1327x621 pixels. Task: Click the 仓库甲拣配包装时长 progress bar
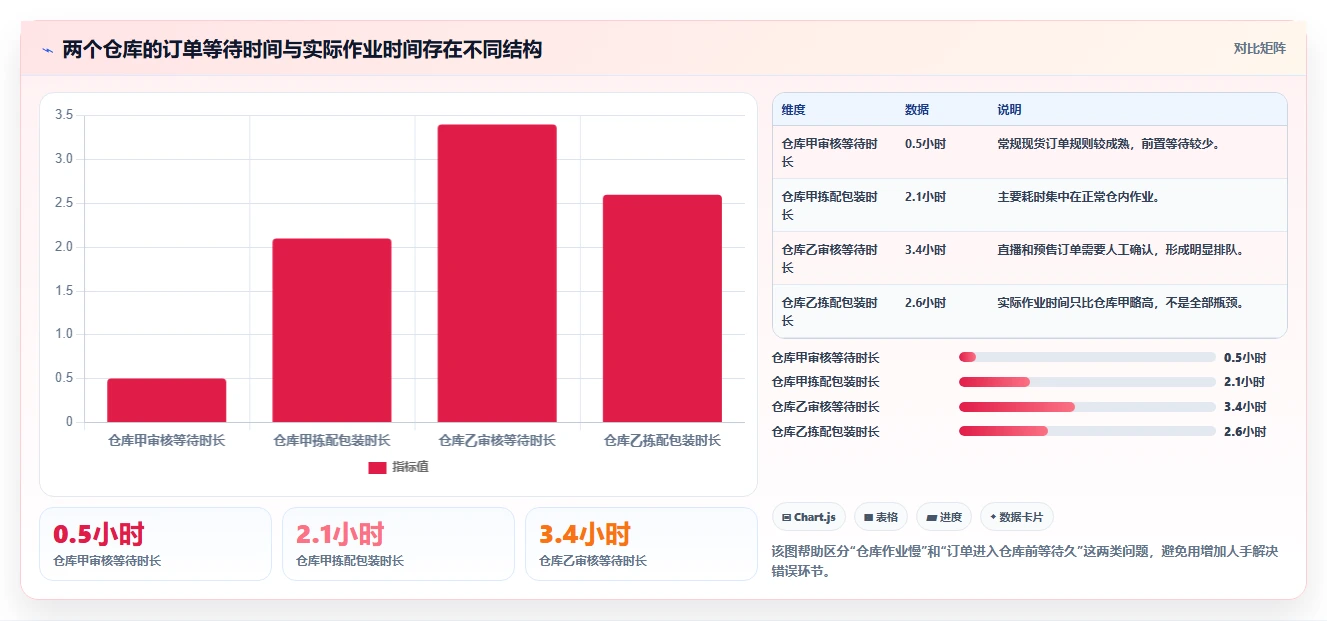[x=1087, y=382]
